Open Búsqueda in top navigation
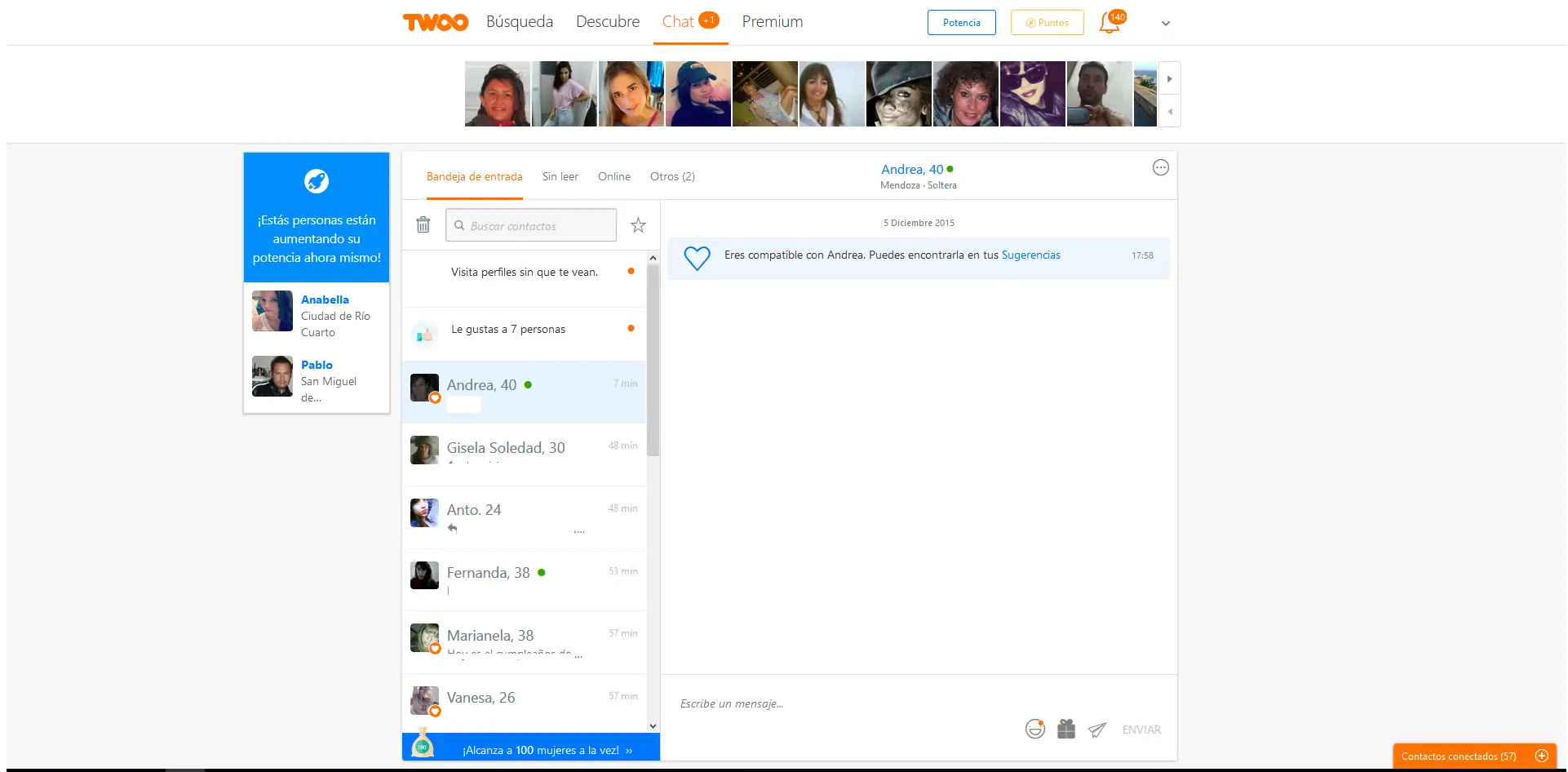 [x=520, y=22]
